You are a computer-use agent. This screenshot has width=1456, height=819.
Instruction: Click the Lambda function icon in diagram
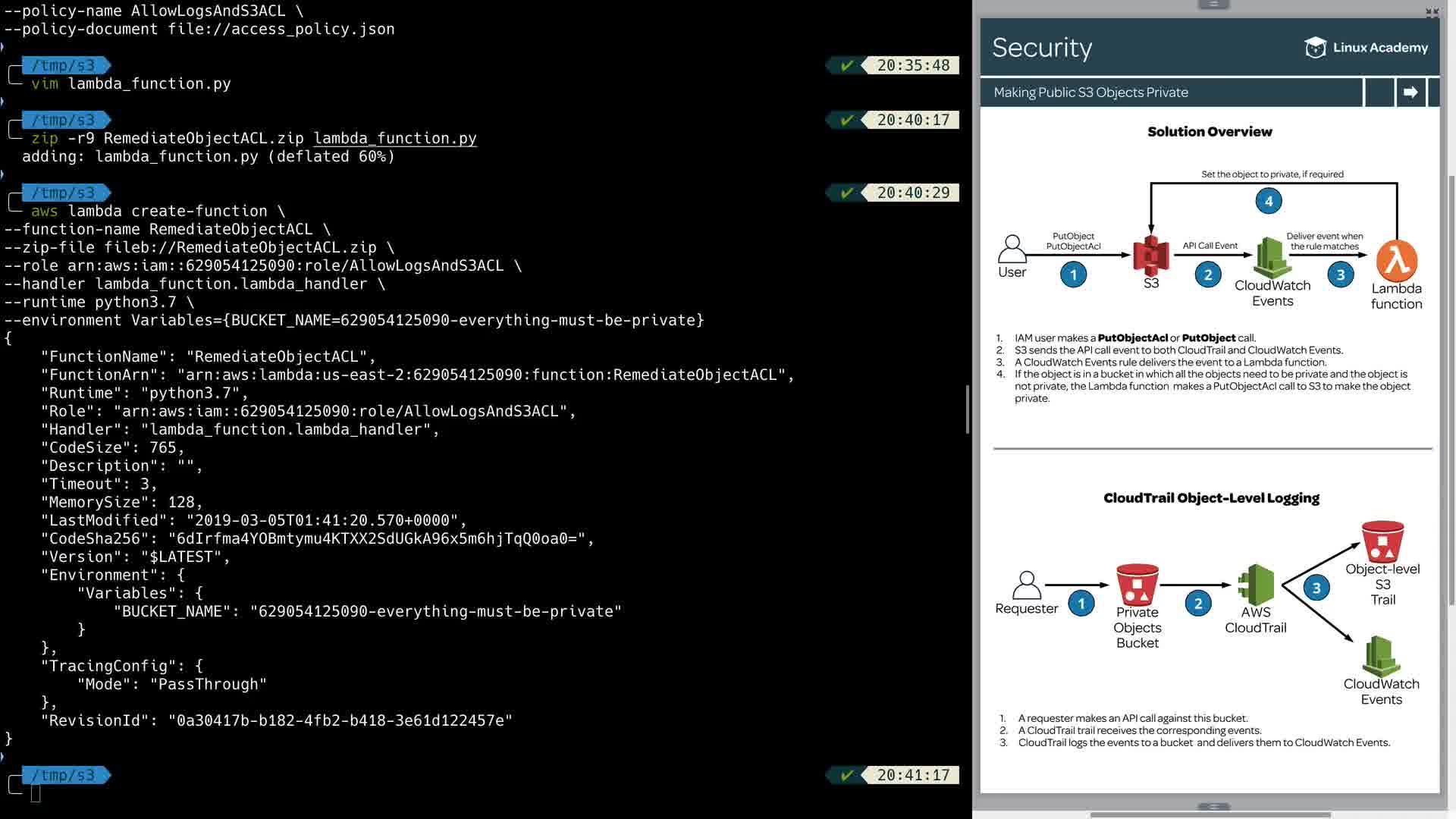[x=1396, y=260]
